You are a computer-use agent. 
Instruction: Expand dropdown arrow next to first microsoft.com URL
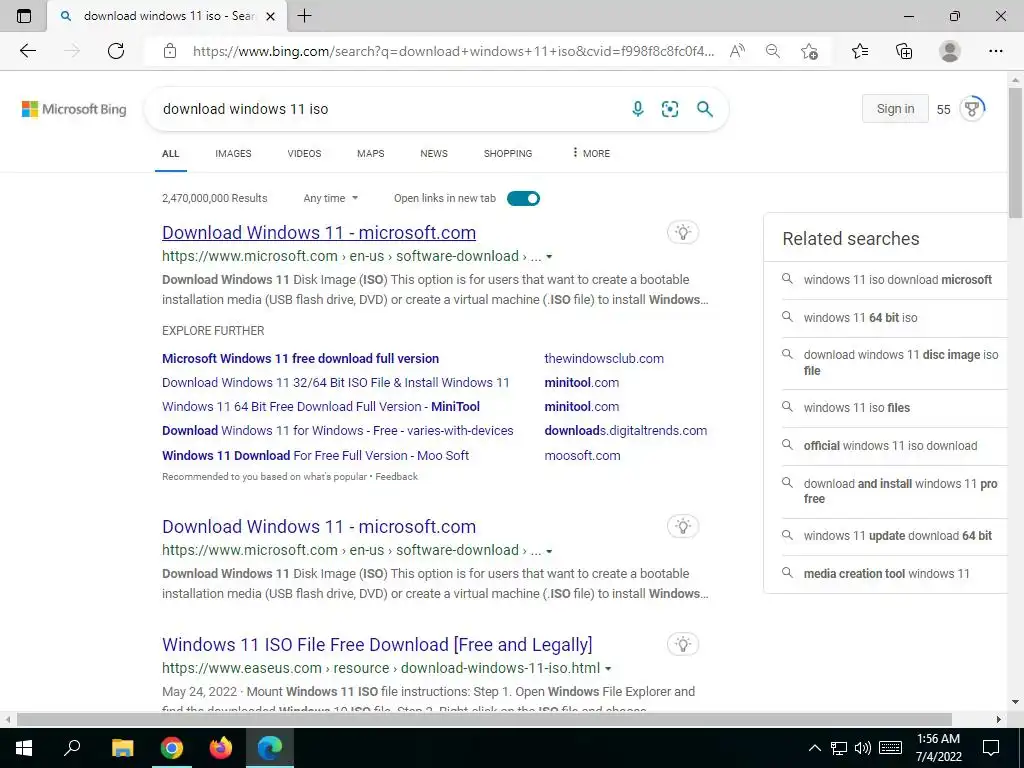click(549, 257)
